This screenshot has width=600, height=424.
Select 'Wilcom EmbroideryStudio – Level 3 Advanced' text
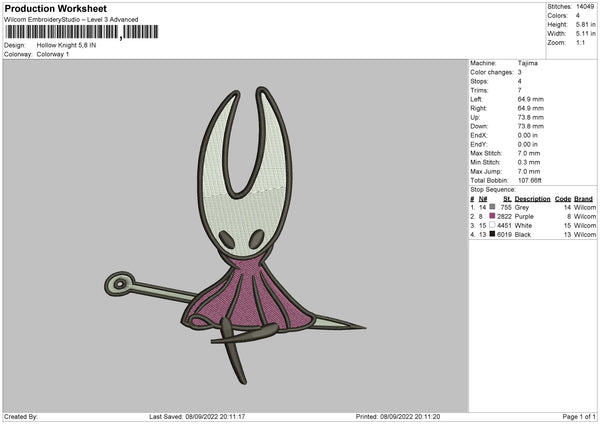(x=71, y=20)
